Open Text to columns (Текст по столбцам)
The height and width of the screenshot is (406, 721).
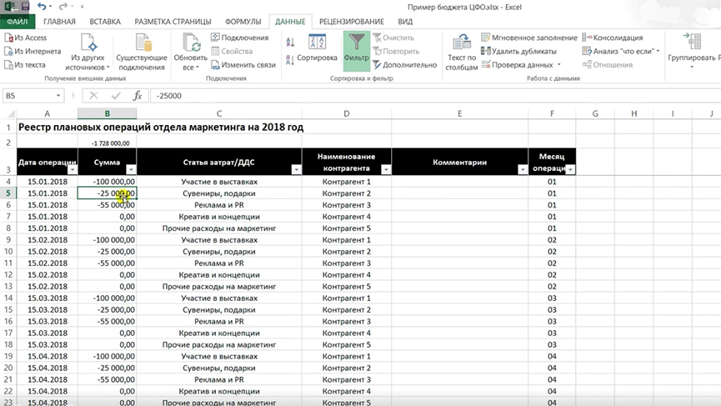461,52
